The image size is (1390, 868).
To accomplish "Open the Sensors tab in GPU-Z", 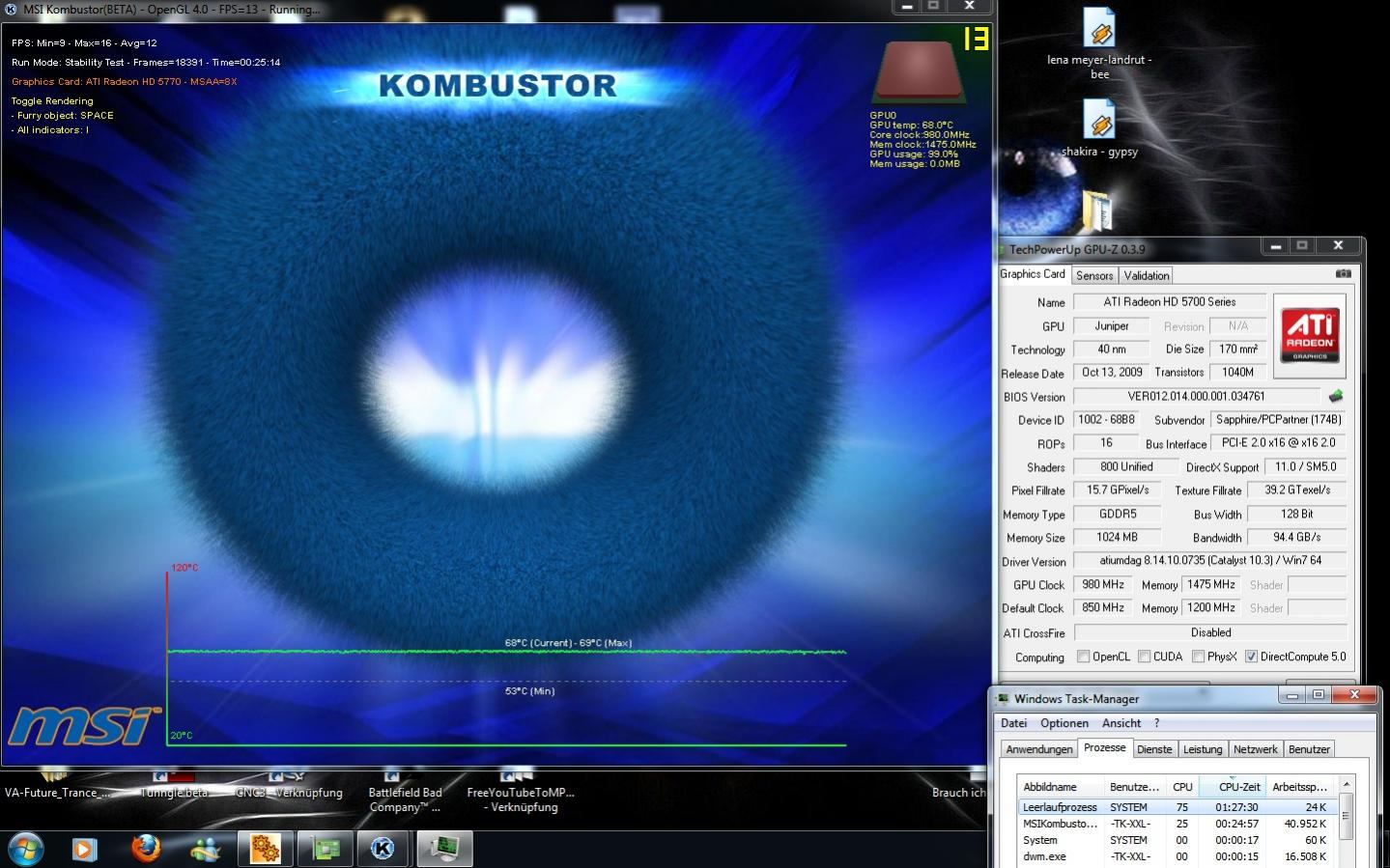I will [x=1094, y=275].
